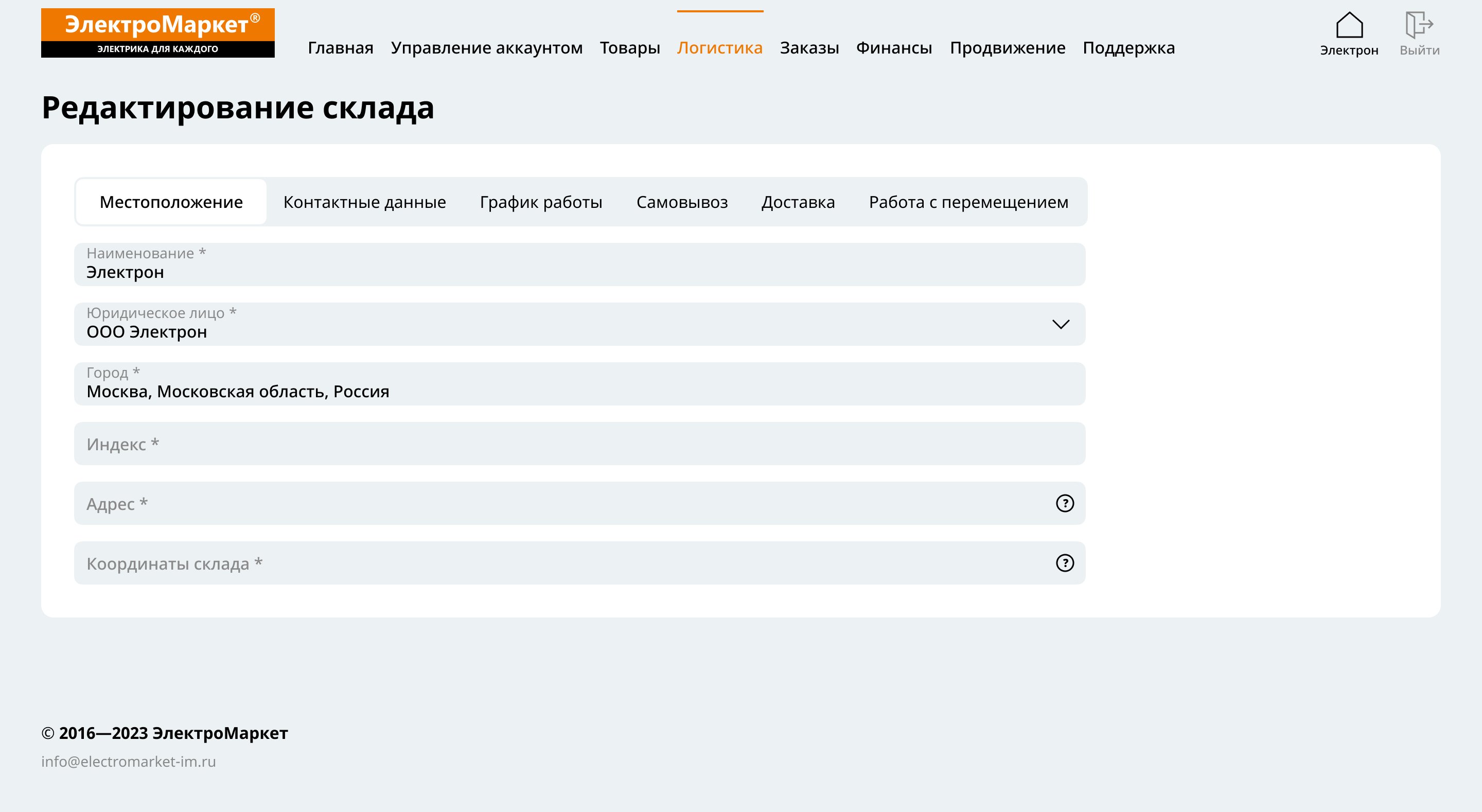Select the Самовывоз tab

pos(682,202)
